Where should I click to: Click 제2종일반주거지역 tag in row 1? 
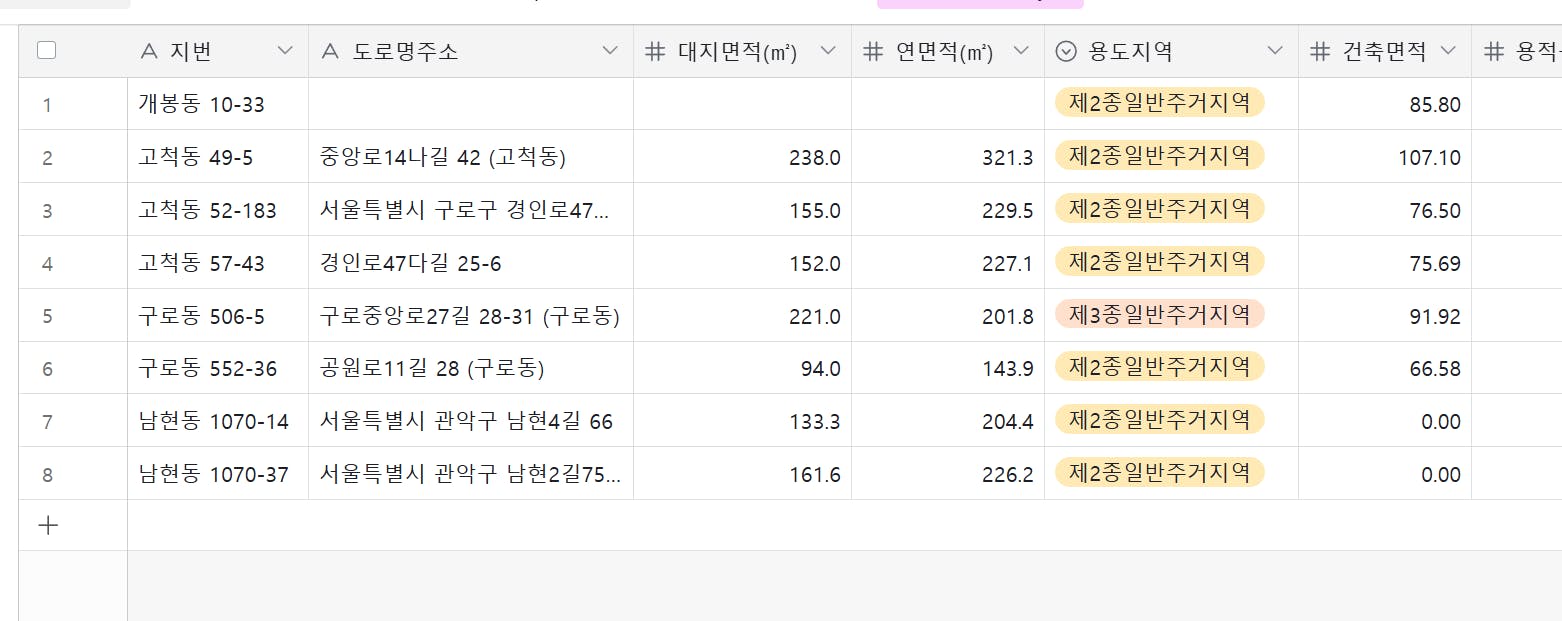click(1160, 102)
